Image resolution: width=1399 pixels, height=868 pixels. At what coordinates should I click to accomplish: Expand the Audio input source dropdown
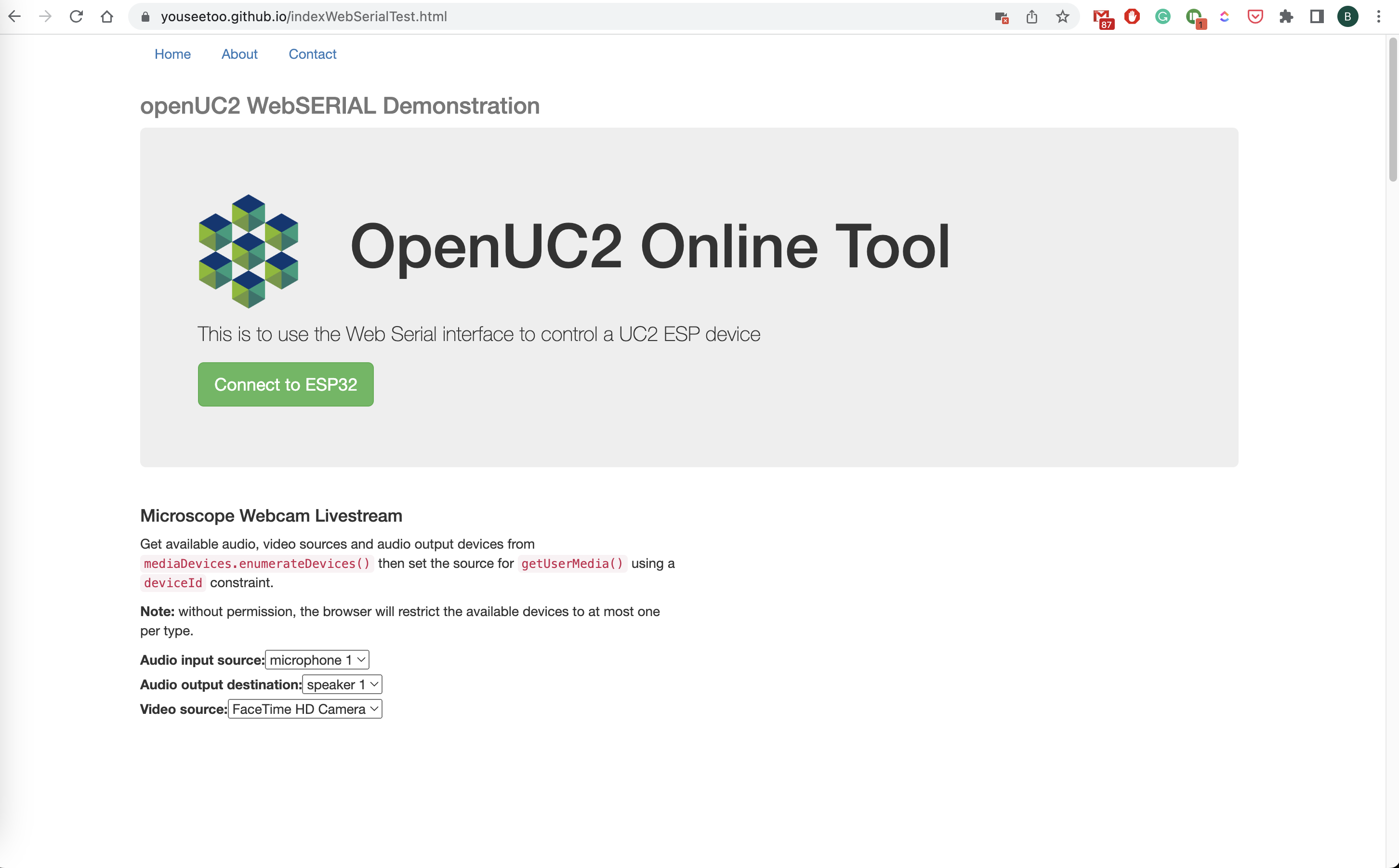click(x=317, y=659)
